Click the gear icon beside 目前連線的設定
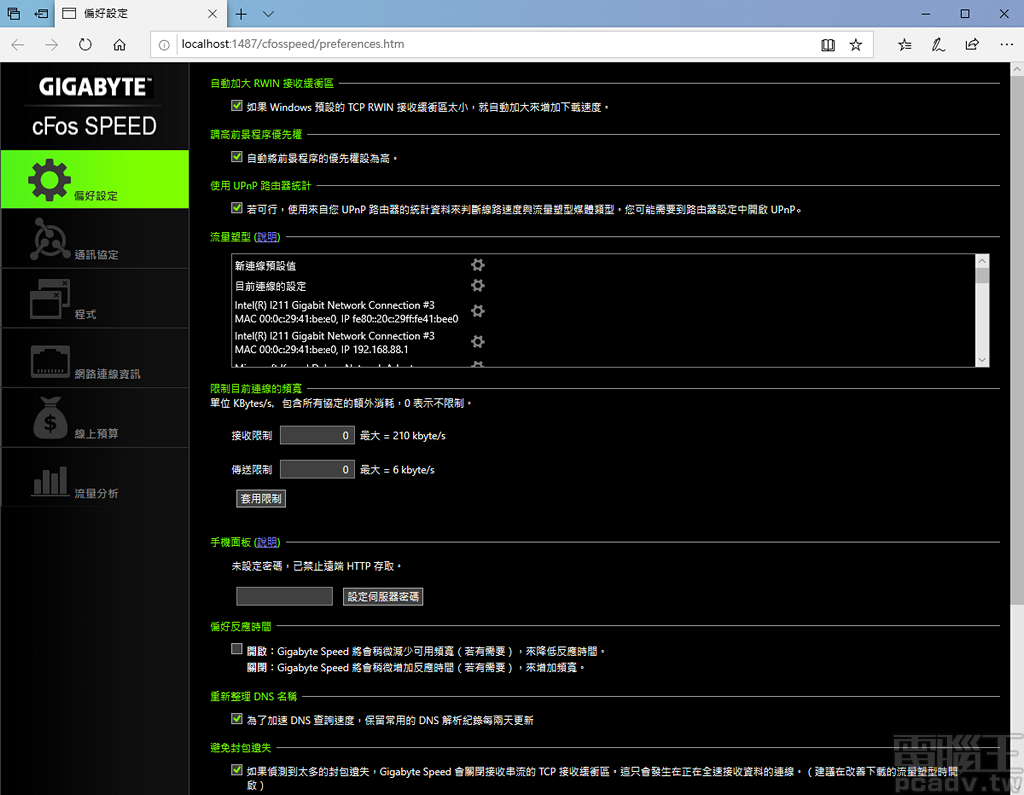The width and height of the screenshot is (1024, 795). pyautogui.click(x=477, y=286)
